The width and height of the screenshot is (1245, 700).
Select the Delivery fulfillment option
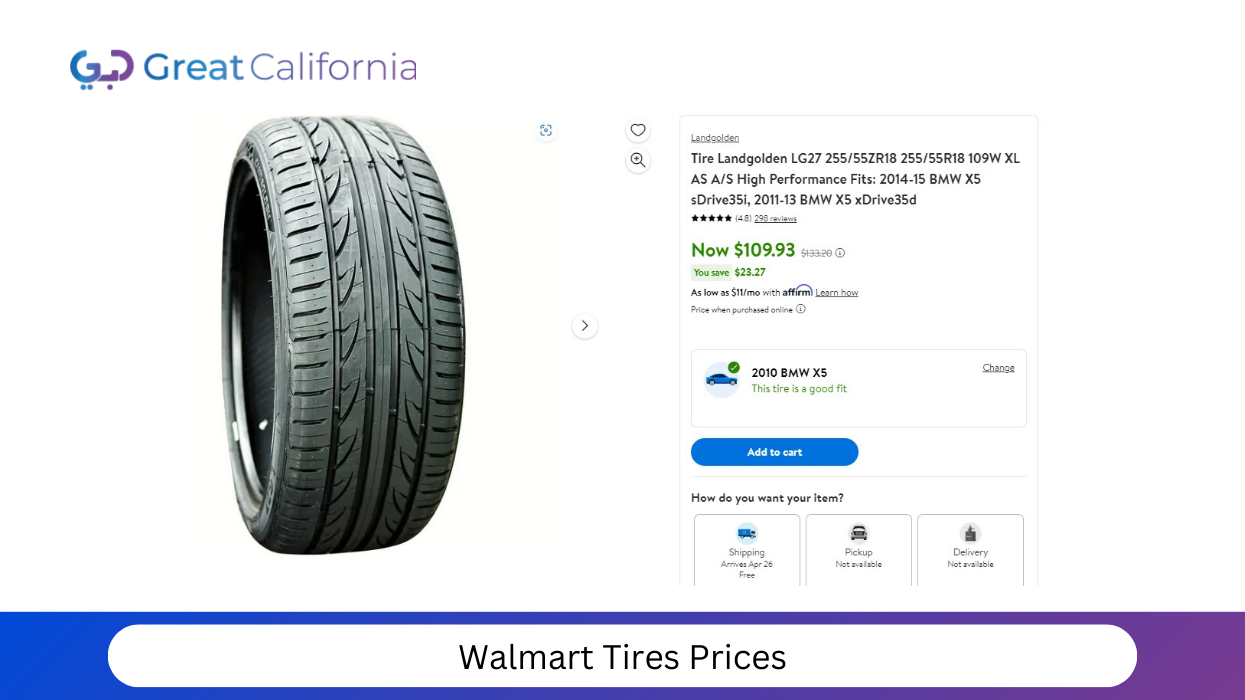pos(970,549)
